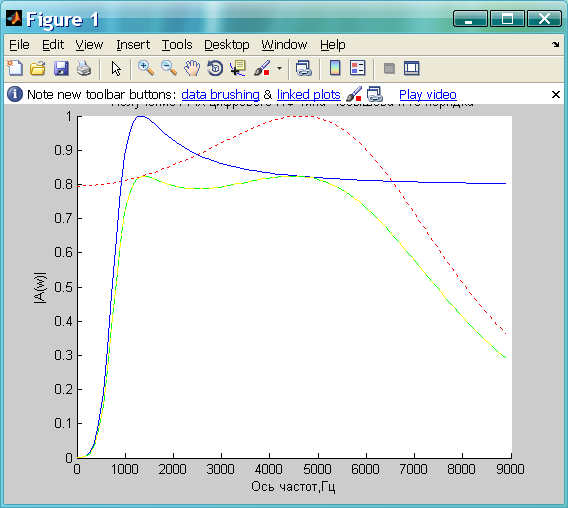Save the figure with the floppy disk icon
Viewport: 568px width, 508px height.
click(61, 68)
